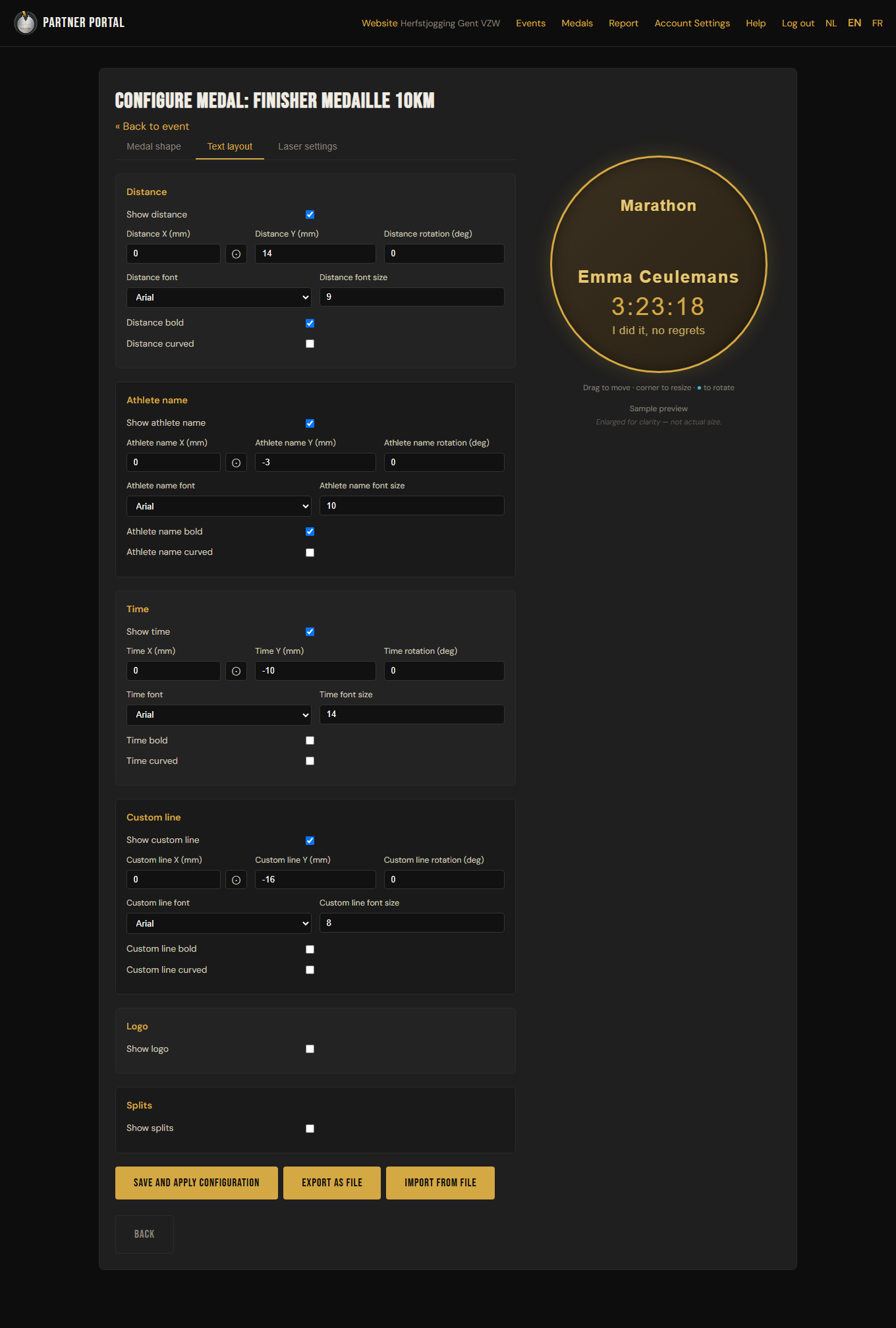
Task: Click Save and Apply Configuration
Action: [196, 1183]
